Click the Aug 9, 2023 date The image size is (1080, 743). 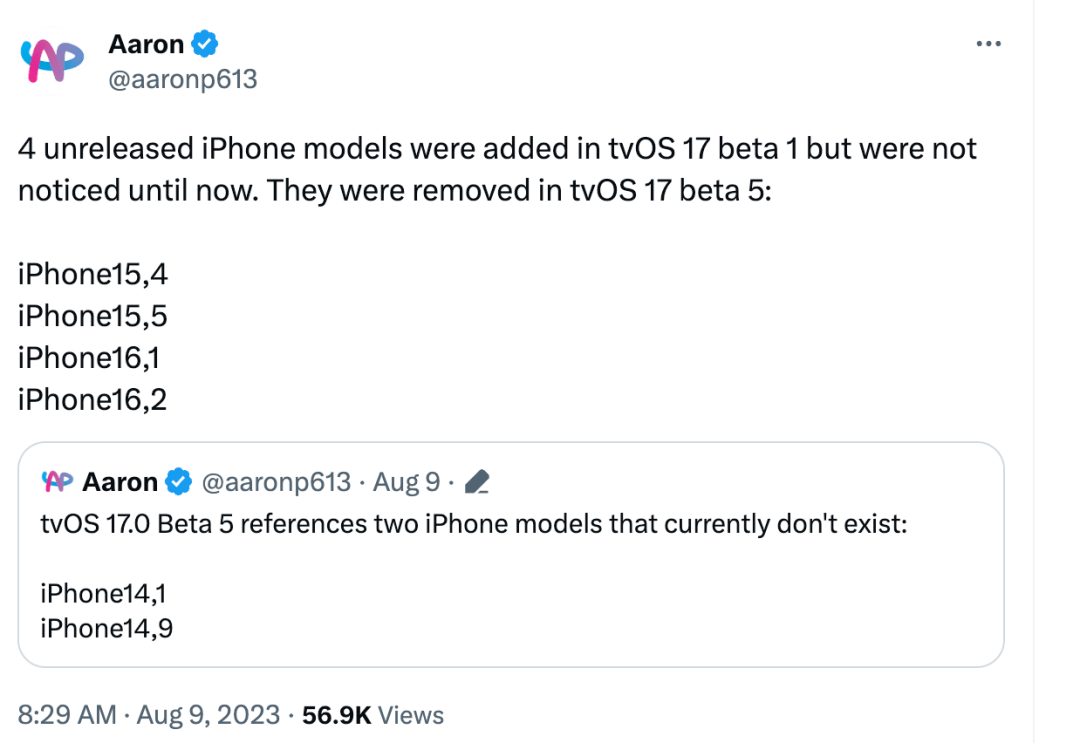[208, 715]
